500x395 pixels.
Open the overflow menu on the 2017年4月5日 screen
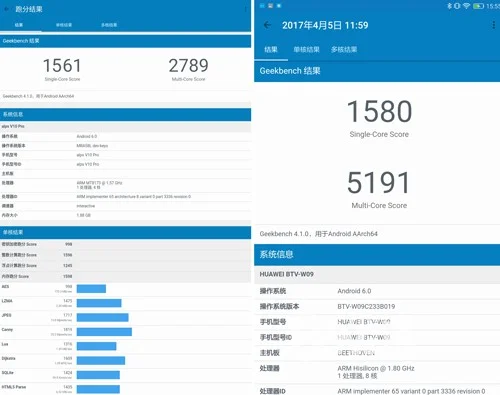(493, 25)
